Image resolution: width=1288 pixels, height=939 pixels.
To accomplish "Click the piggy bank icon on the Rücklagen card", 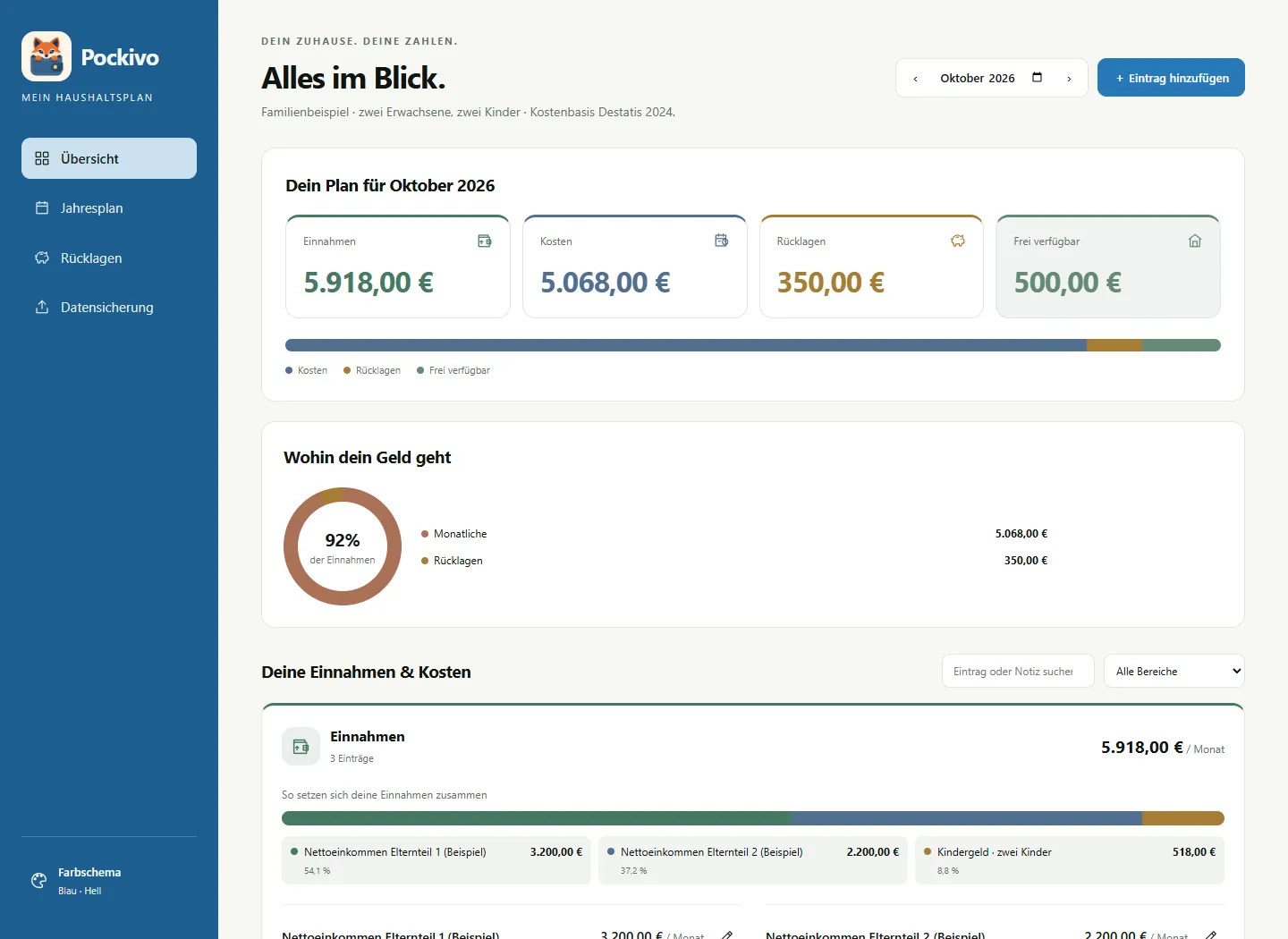I will (958, 241).
